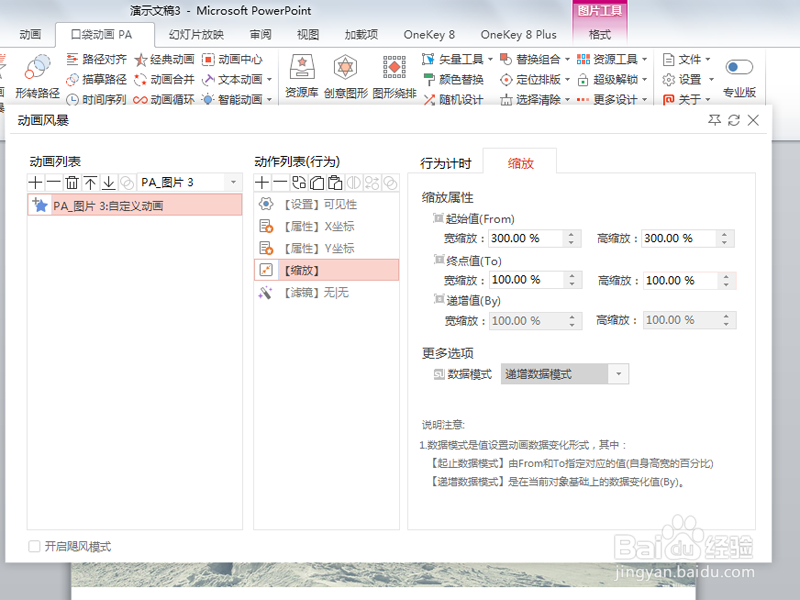800x600 pixels.
Task: Open 动画中心
Action: (232, 59)
